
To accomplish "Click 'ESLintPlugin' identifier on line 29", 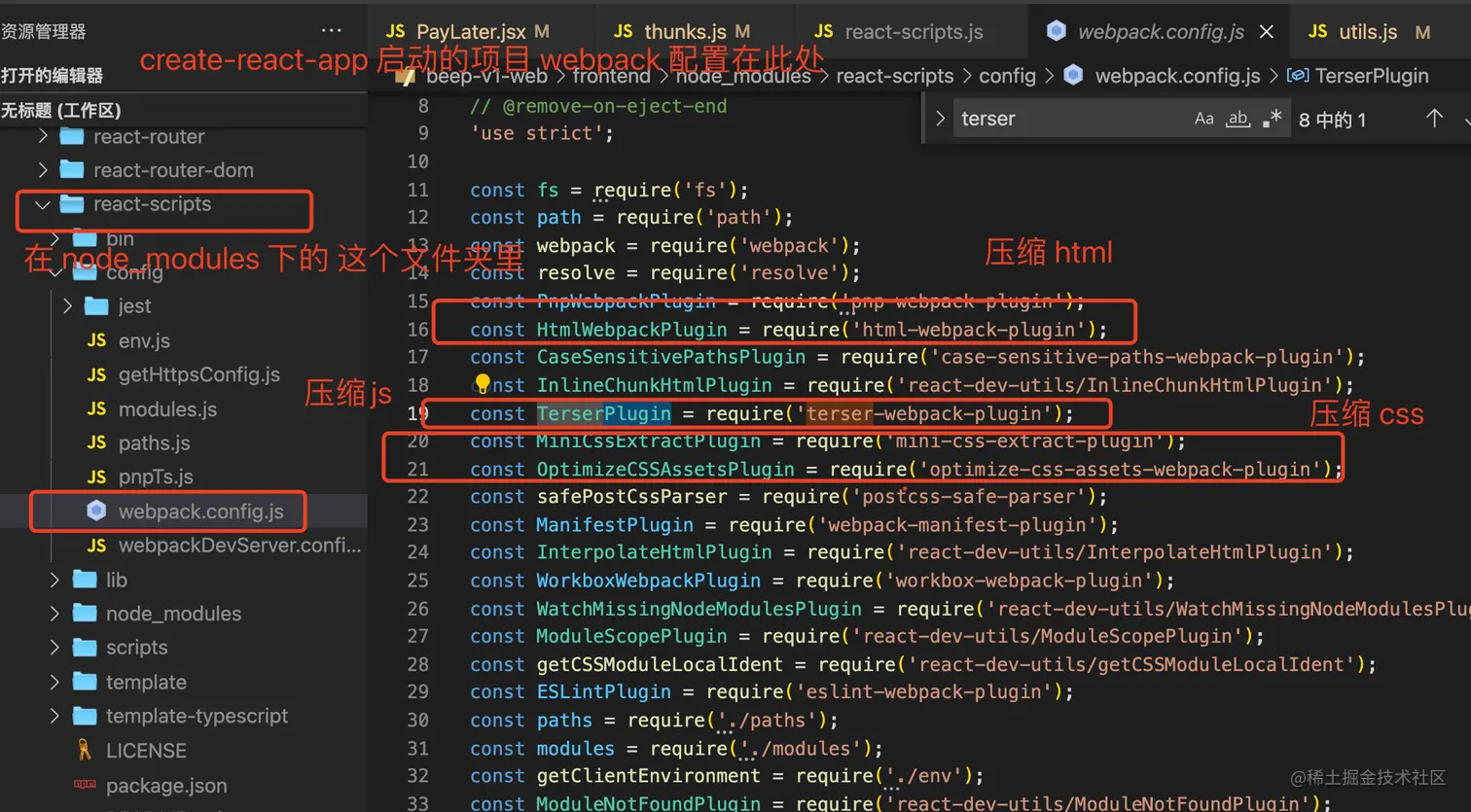I will click(604, 692).
